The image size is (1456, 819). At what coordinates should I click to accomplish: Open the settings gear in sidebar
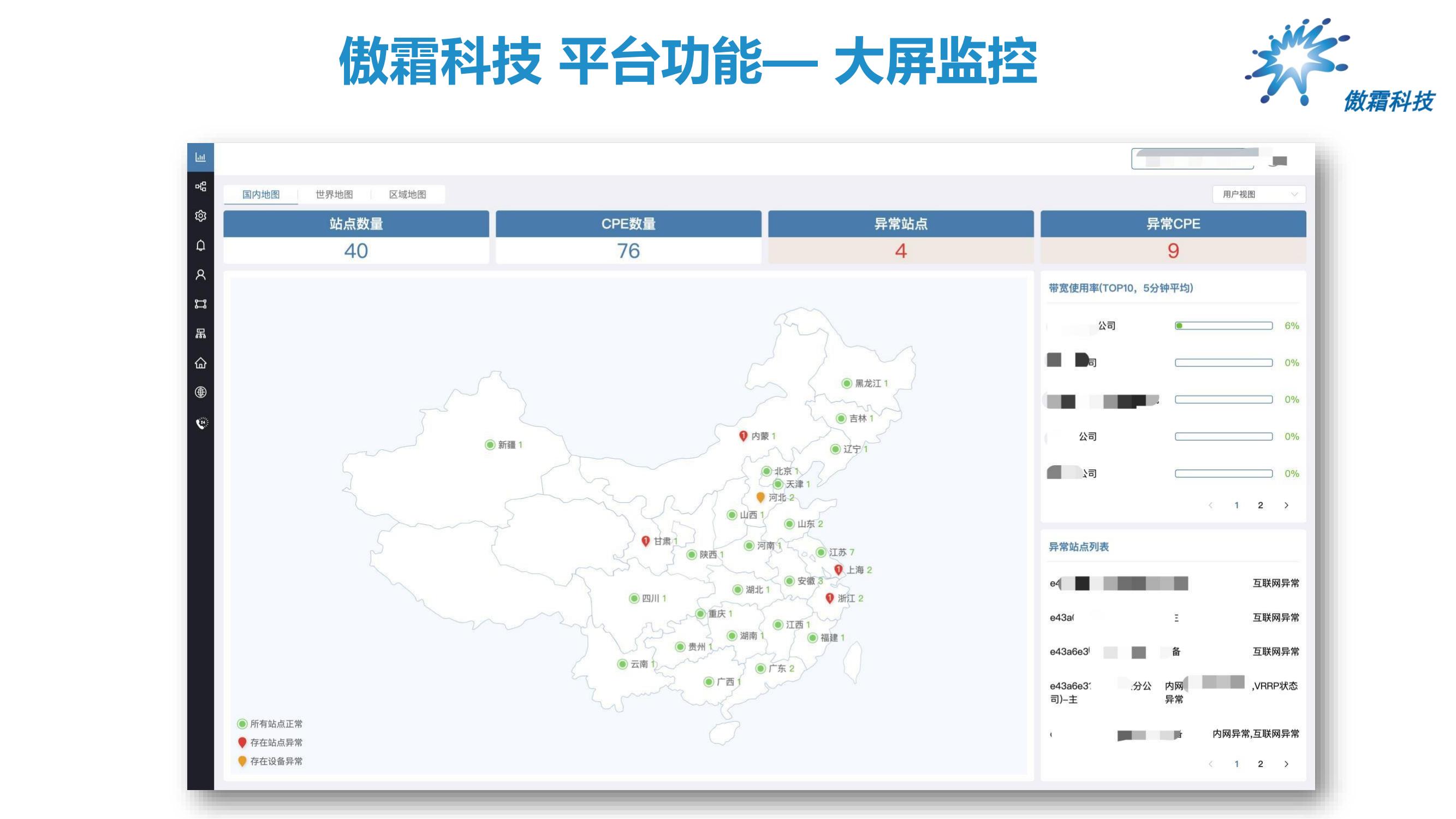[x=200, y=216]
